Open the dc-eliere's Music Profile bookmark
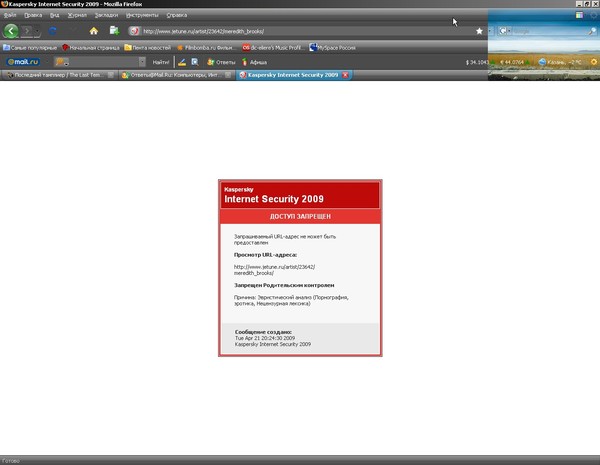Screen dimensions: 600x465 point(273,48)
